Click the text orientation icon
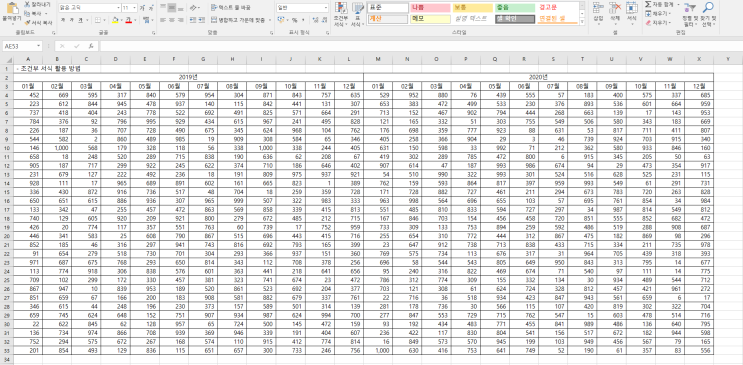The image size is (743, 365). [193, 8]
